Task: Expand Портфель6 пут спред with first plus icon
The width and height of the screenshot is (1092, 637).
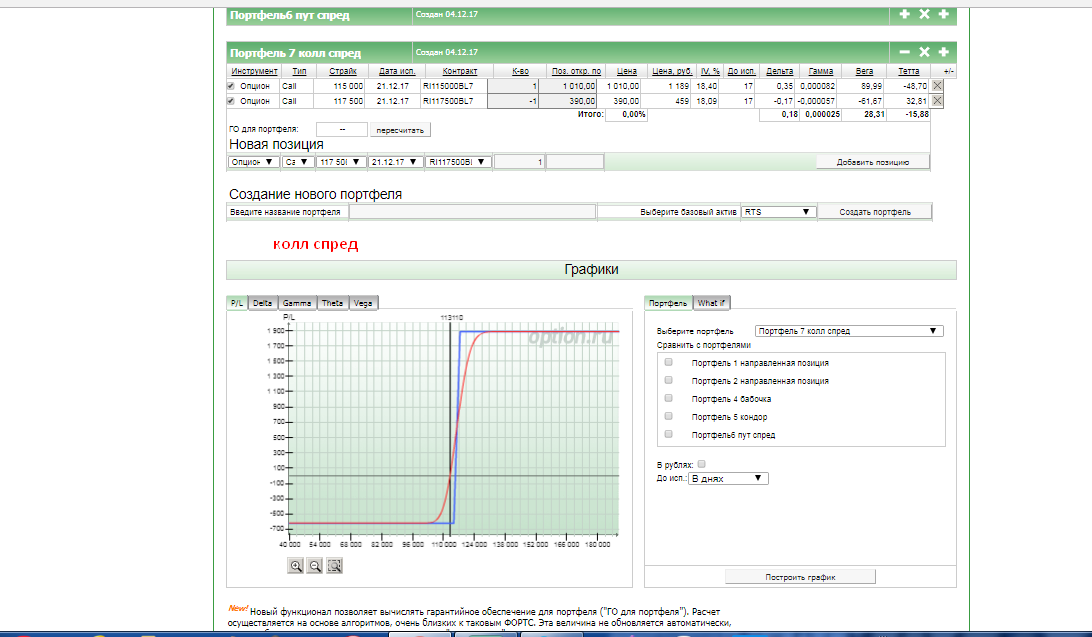Action: pos(905,15)
